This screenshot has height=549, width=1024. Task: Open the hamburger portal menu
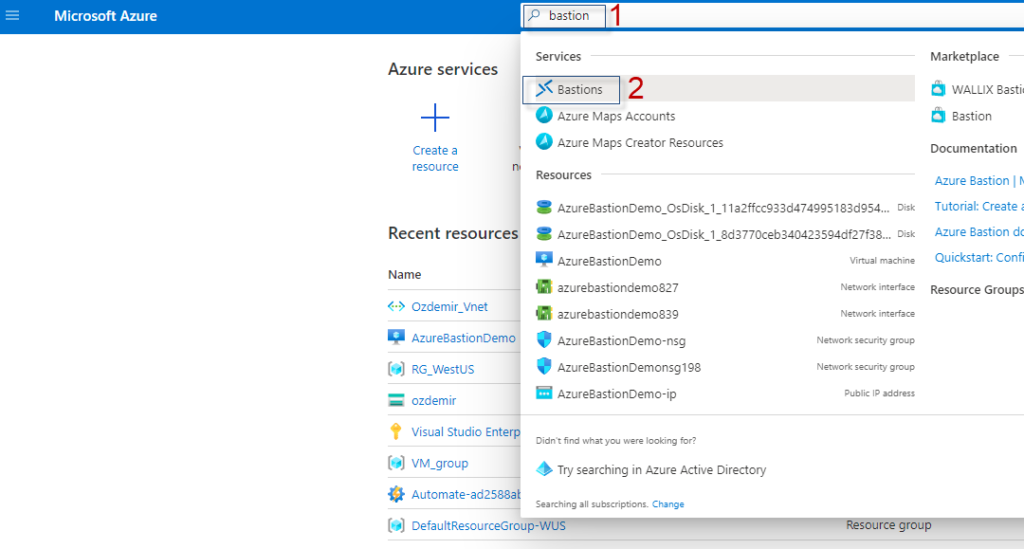coord(12,15)
